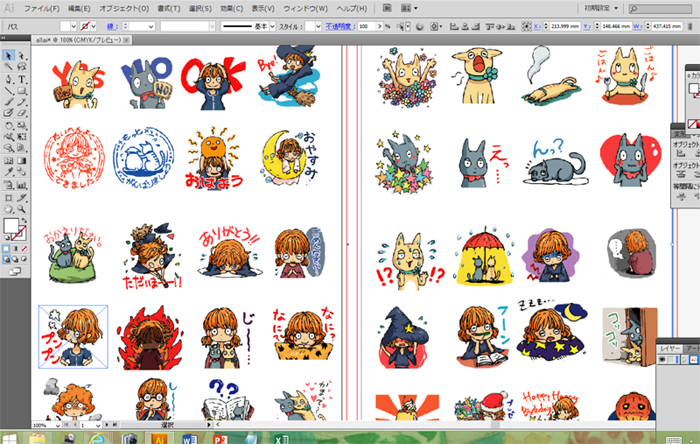
Task: Open the 書式(T) menu
Action: click(x=169, y=8)
